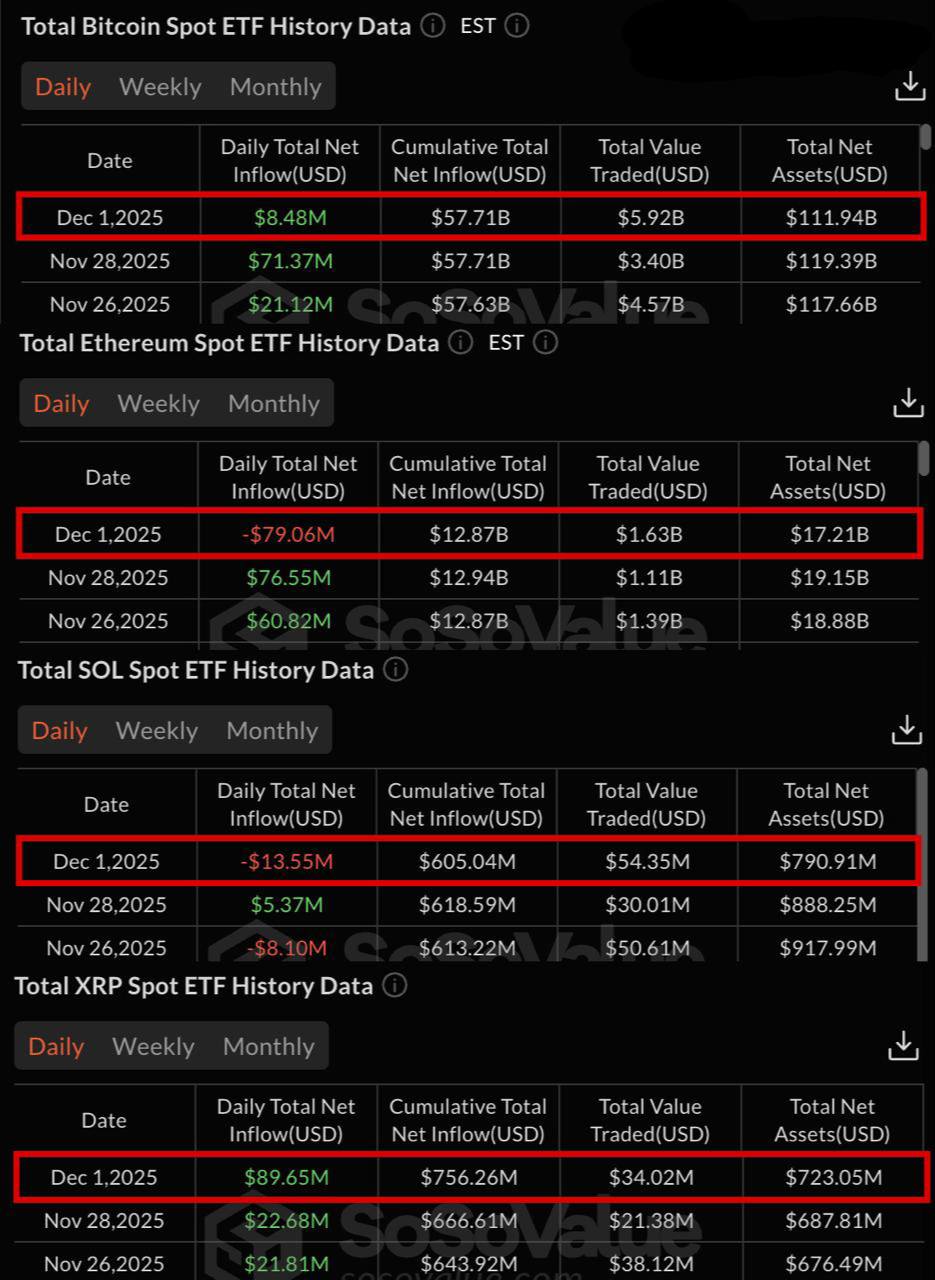
Task: Show Weekly SOL Spot ETF history
Action: [156, 731]
